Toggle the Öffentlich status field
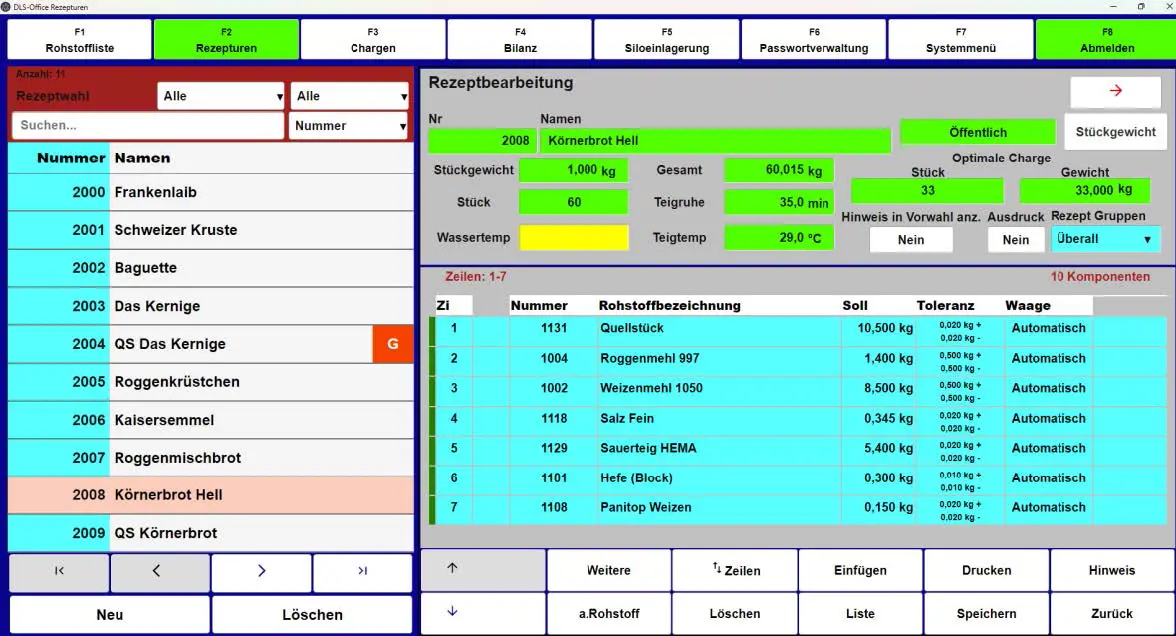1176x636 pixels. pos(977,132)
